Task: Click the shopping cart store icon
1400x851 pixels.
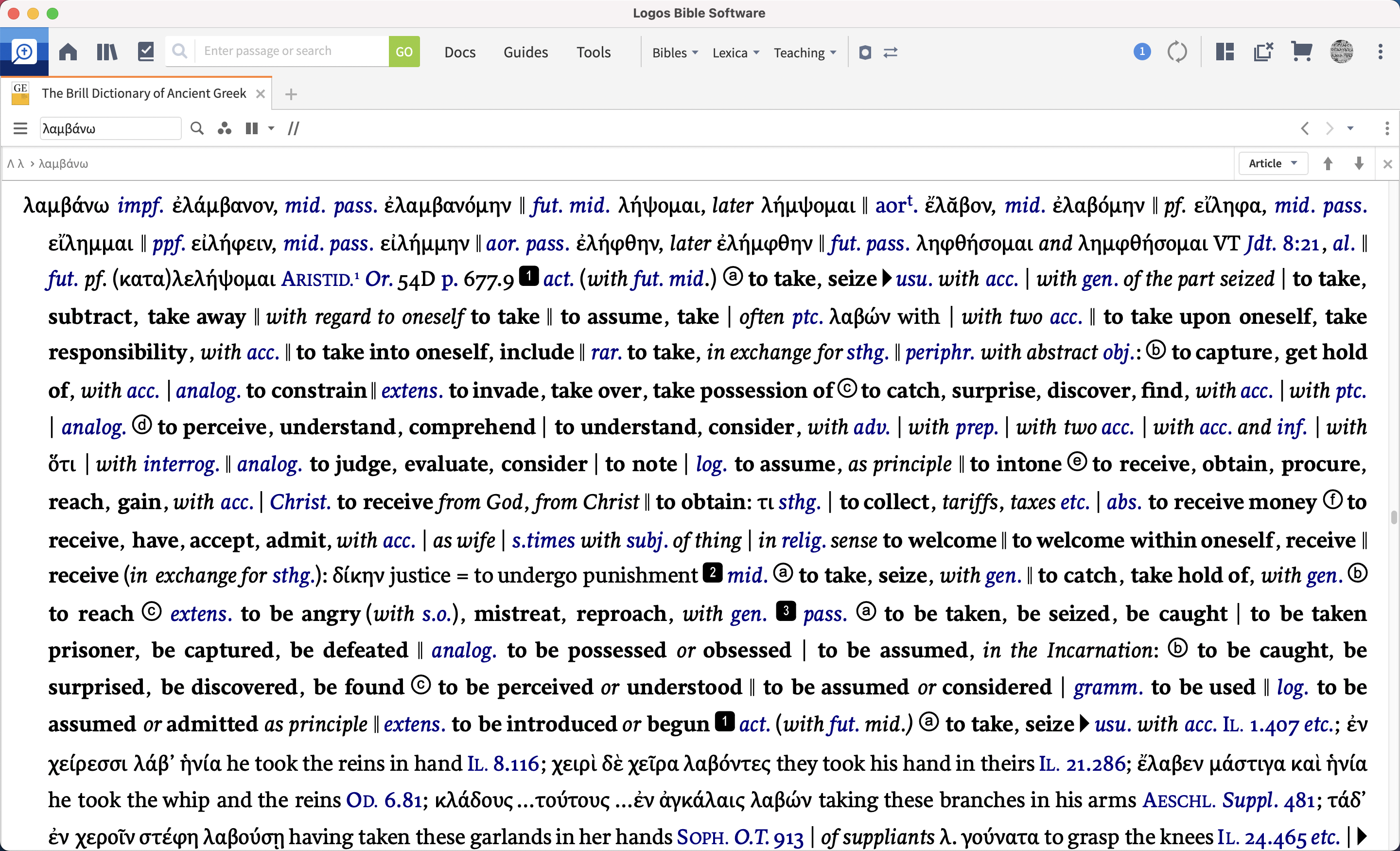Action: point(1301,53)
